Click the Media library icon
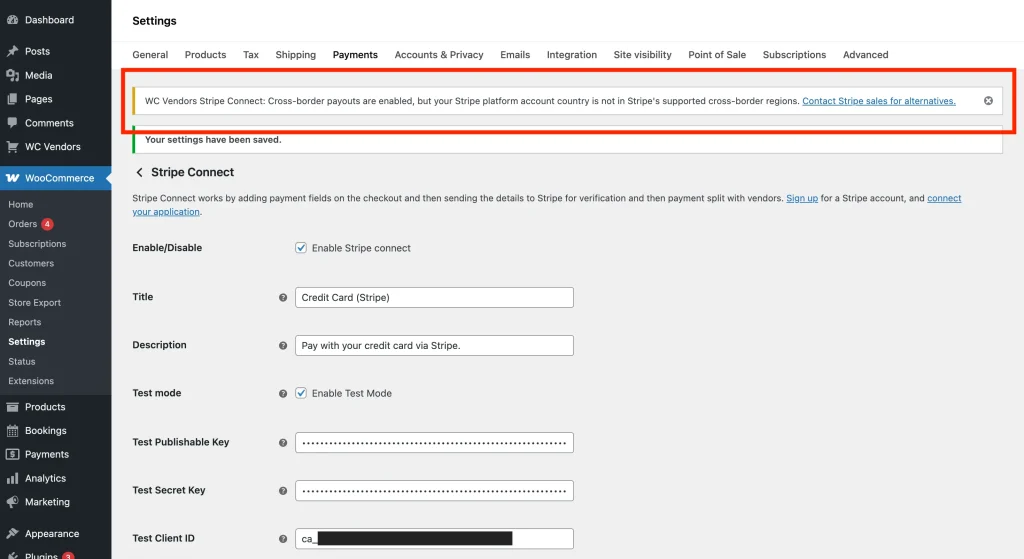Screen dimensions: 1024x559 pos(12,75)
